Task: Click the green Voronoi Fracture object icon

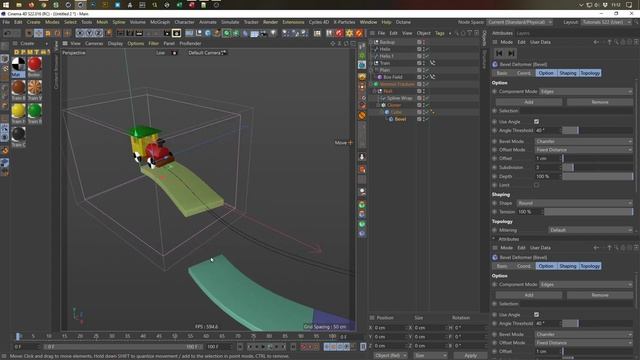Action: [376, 84]
